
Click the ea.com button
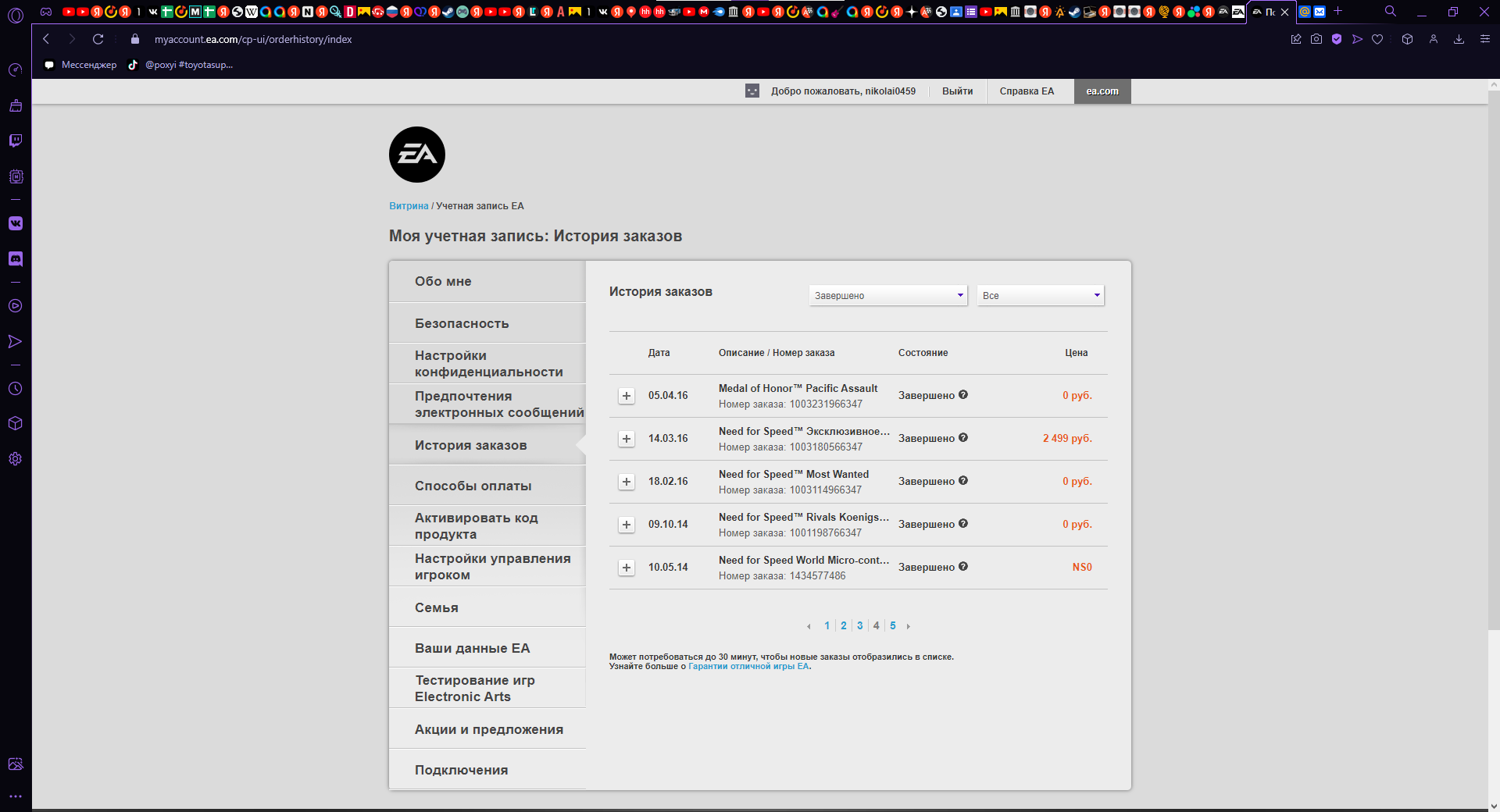click(x=1102, y=91)
